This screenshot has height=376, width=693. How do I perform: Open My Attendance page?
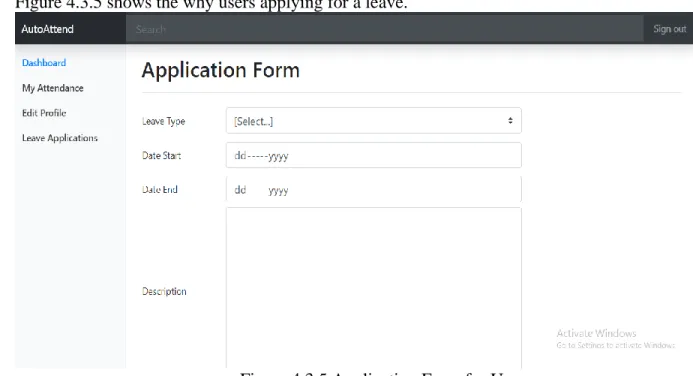coord(53,88)
